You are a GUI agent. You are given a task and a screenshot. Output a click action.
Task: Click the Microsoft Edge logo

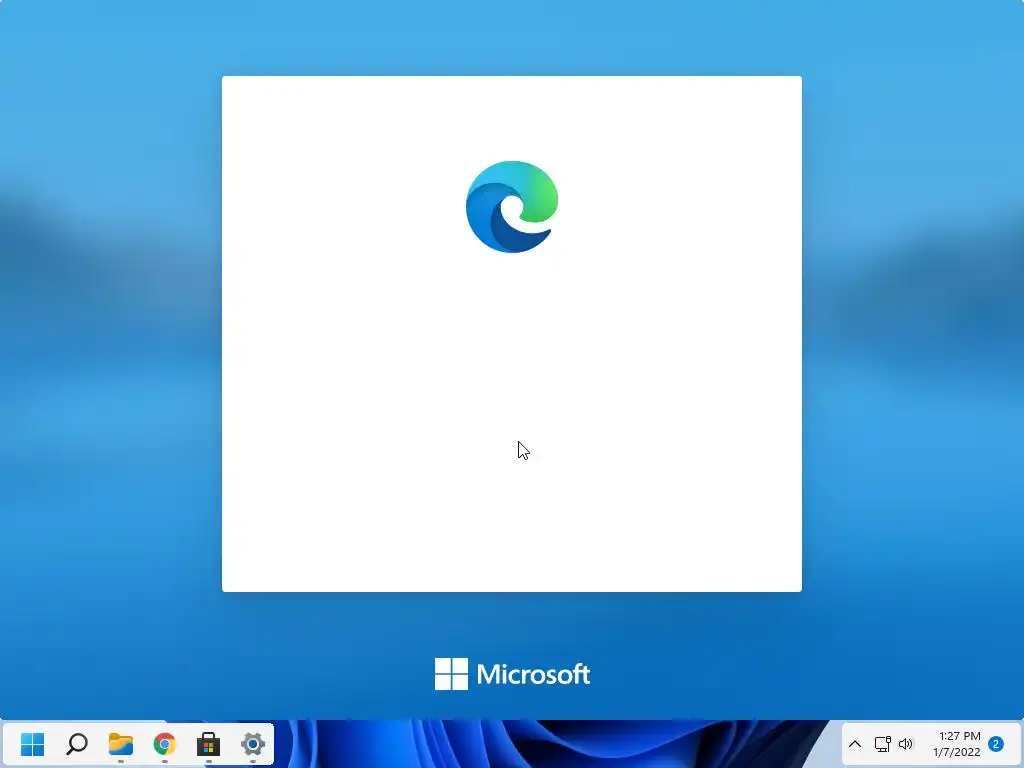(512, 206)
